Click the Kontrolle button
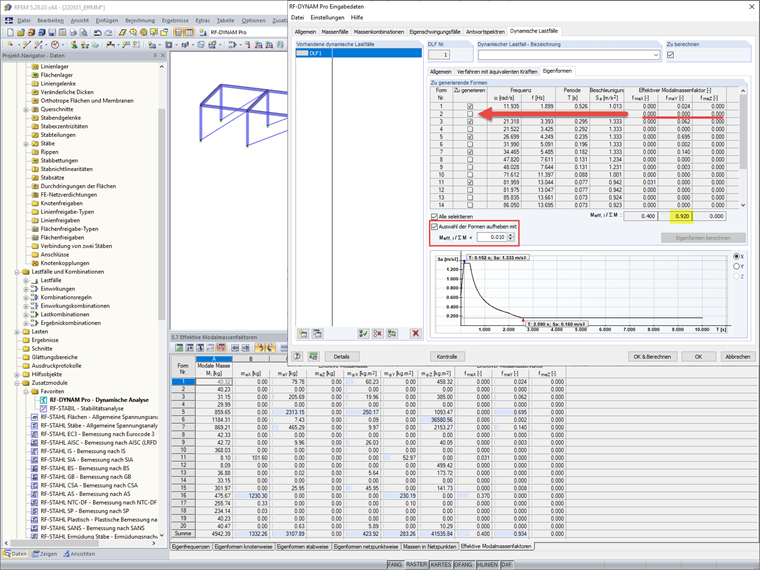This screenshot has height=570, width=760. click(x=447, y=357)
